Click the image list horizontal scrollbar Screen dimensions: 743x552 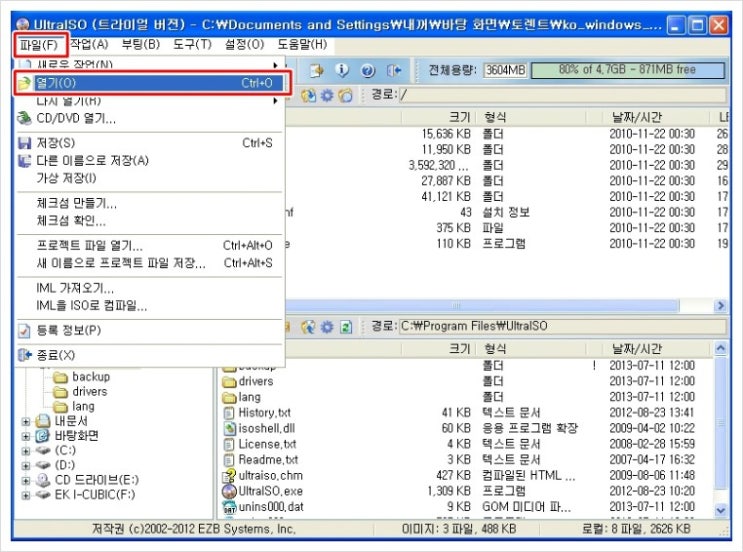click(x=482, y=306)
